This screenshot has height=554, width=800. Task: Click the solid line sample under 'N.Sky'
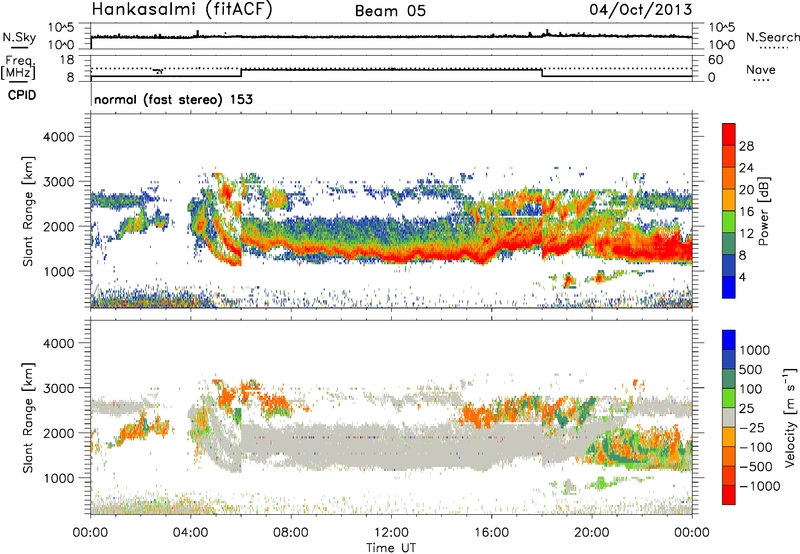(19, 48)
